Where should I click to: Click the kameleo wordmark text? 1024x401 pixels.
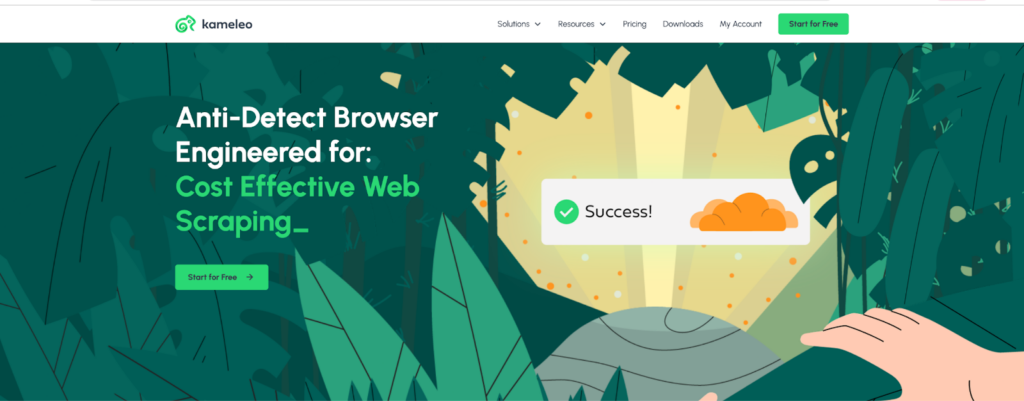[226, 24]
